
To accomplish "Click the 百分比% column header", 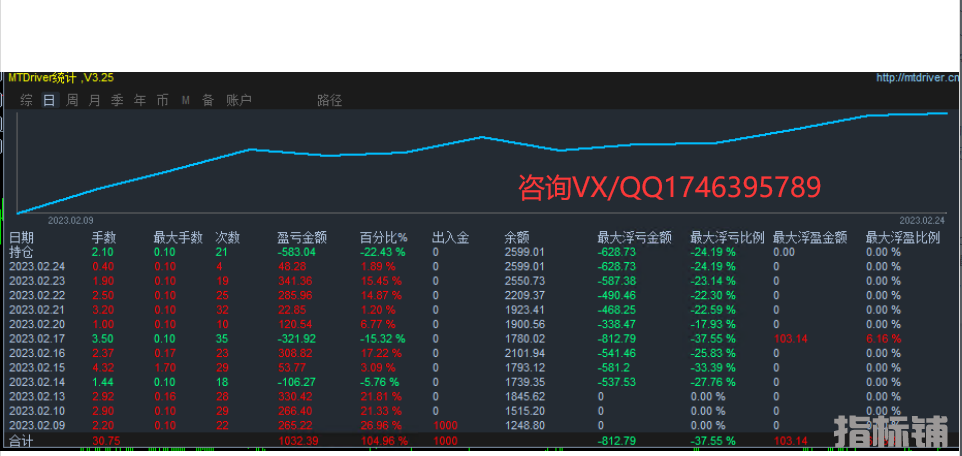I will (384, 238).
